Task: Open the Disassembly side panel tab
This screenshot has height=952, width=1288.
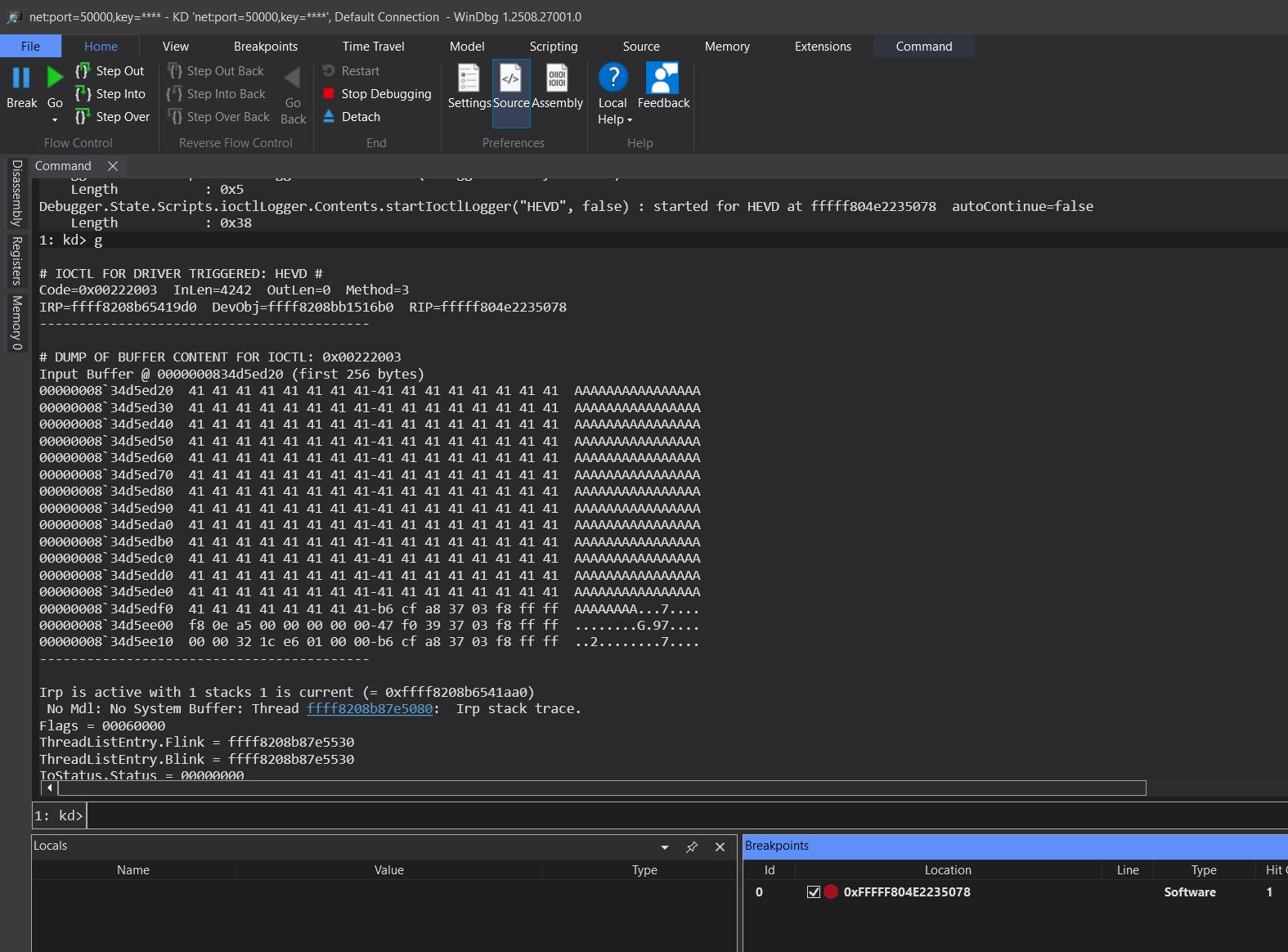Action: pos(16,193)
